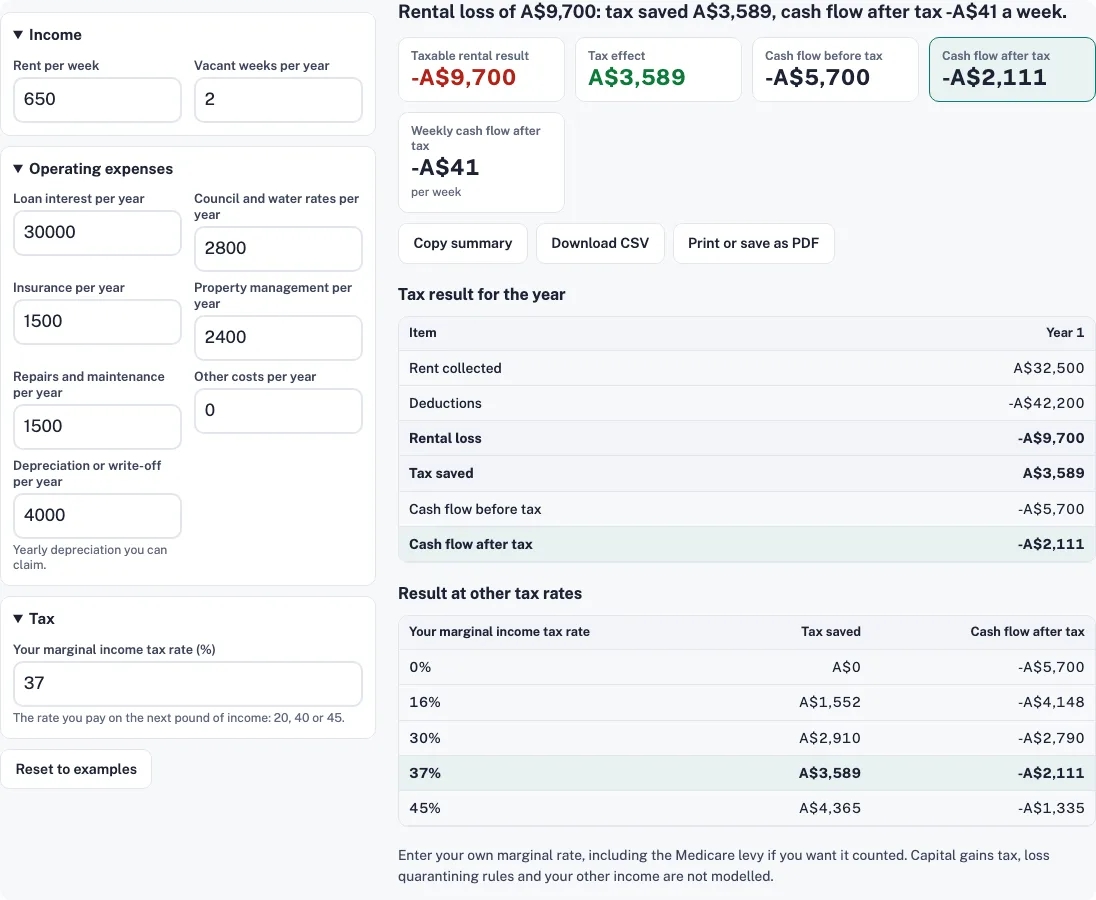
Task: Click the Reset to examples button
Action: [76, 769]
